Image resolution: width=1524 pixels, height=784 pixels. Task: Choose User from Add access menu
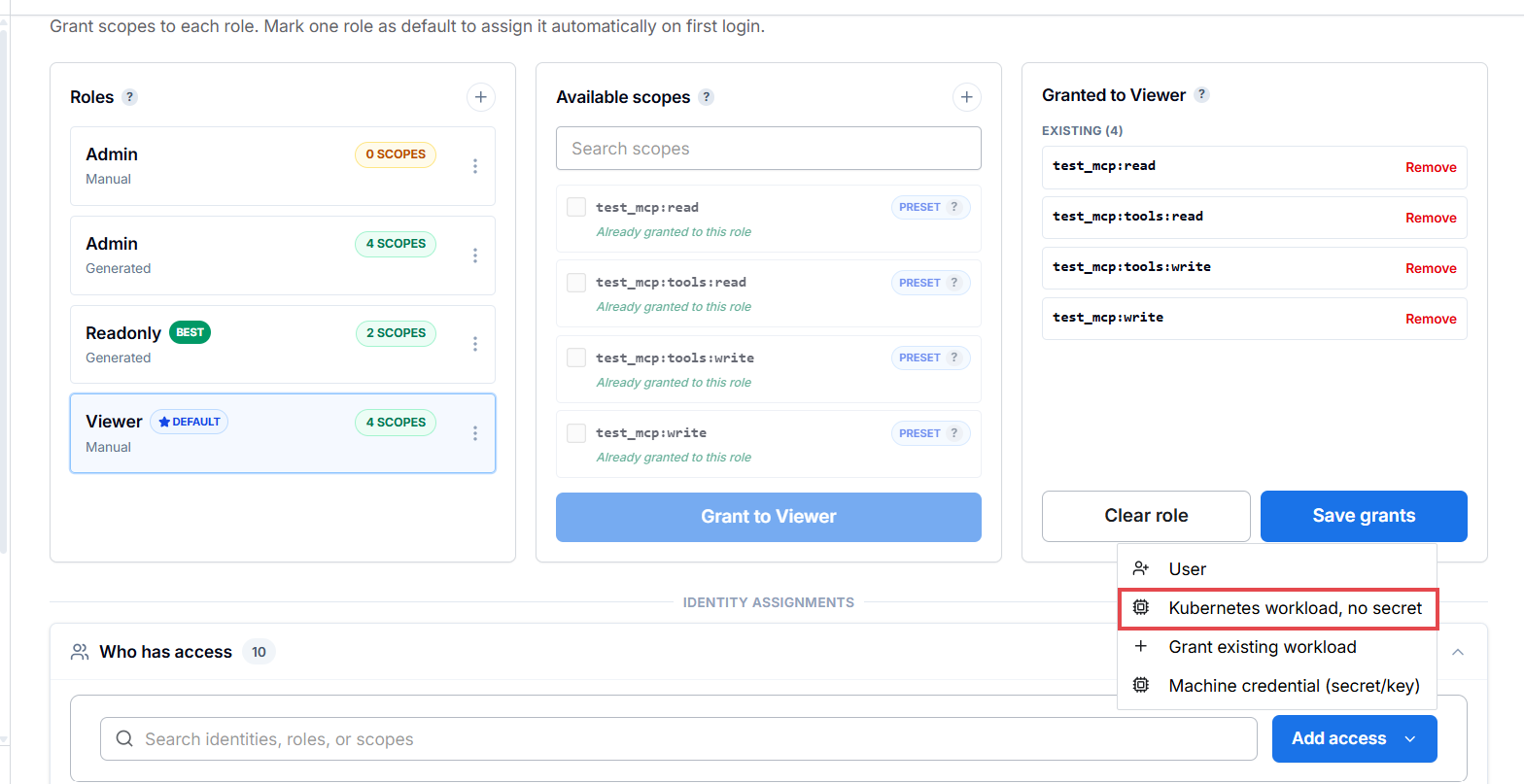tap(1277, 569)
